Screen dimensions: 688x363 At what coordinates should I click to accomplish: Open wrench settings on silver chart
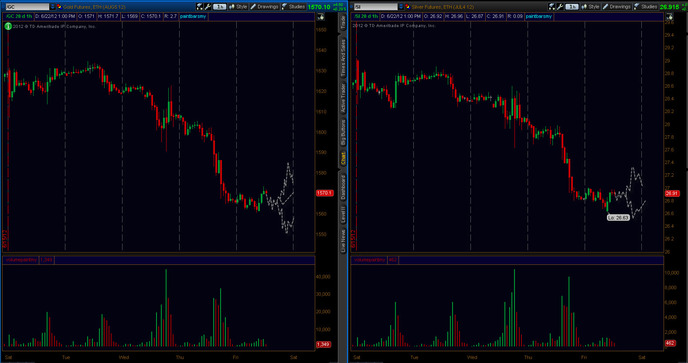[x=560, y=7]
